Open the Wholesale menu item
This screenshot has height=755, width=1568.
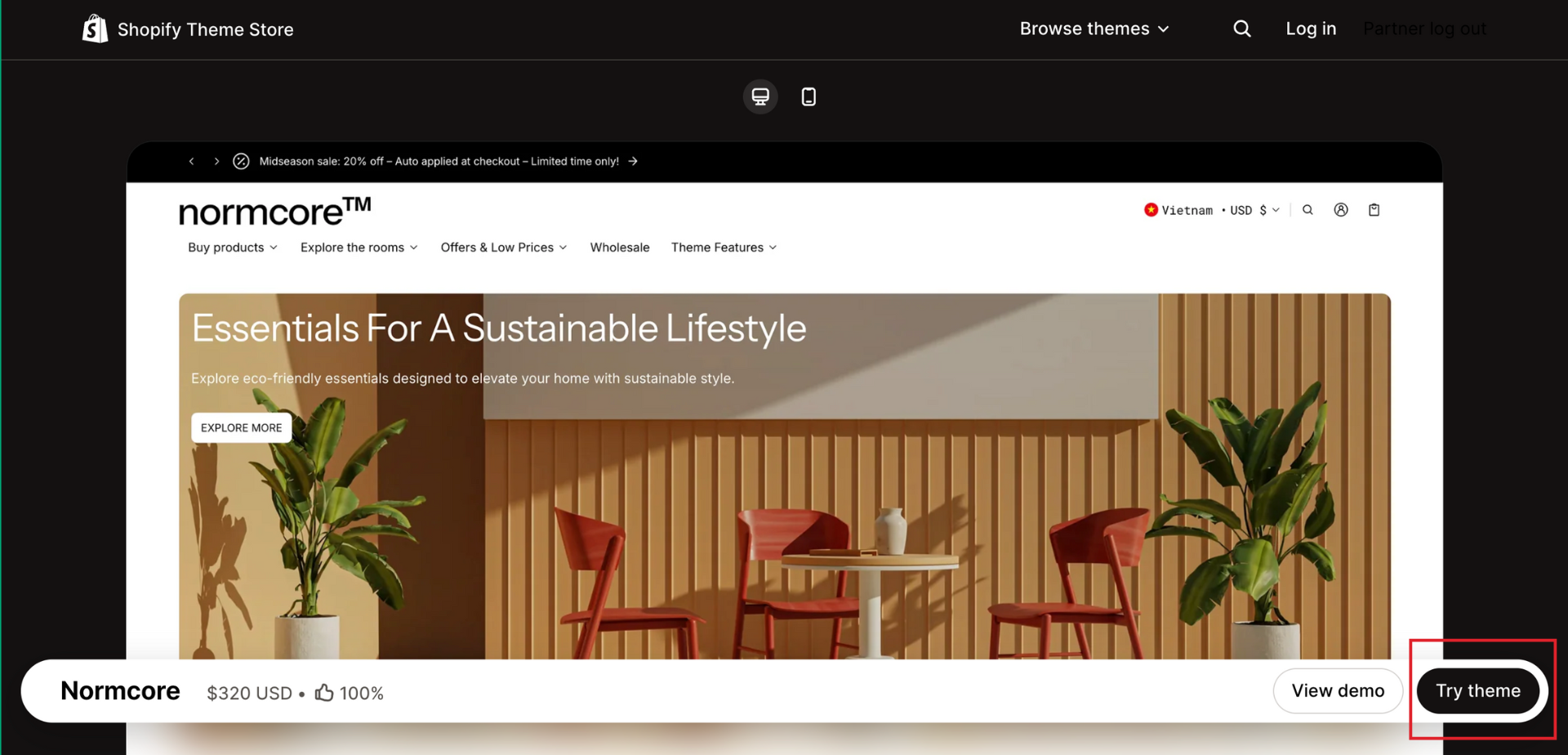point(620,248)
